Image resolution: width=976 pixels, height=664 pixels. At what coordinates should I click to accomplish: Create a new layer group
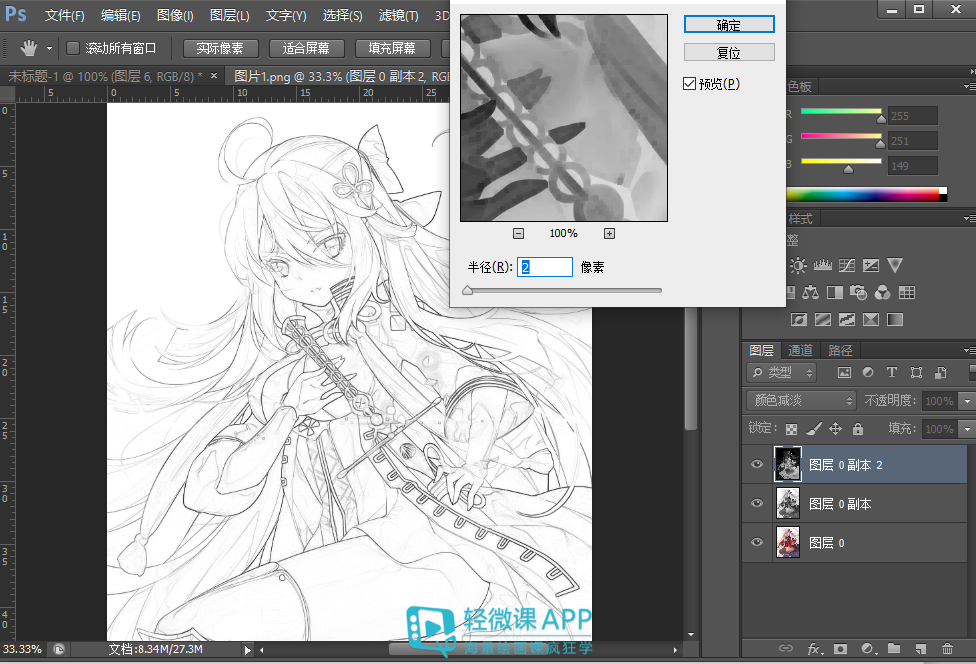pyautogui.click(x=894, y=648)
